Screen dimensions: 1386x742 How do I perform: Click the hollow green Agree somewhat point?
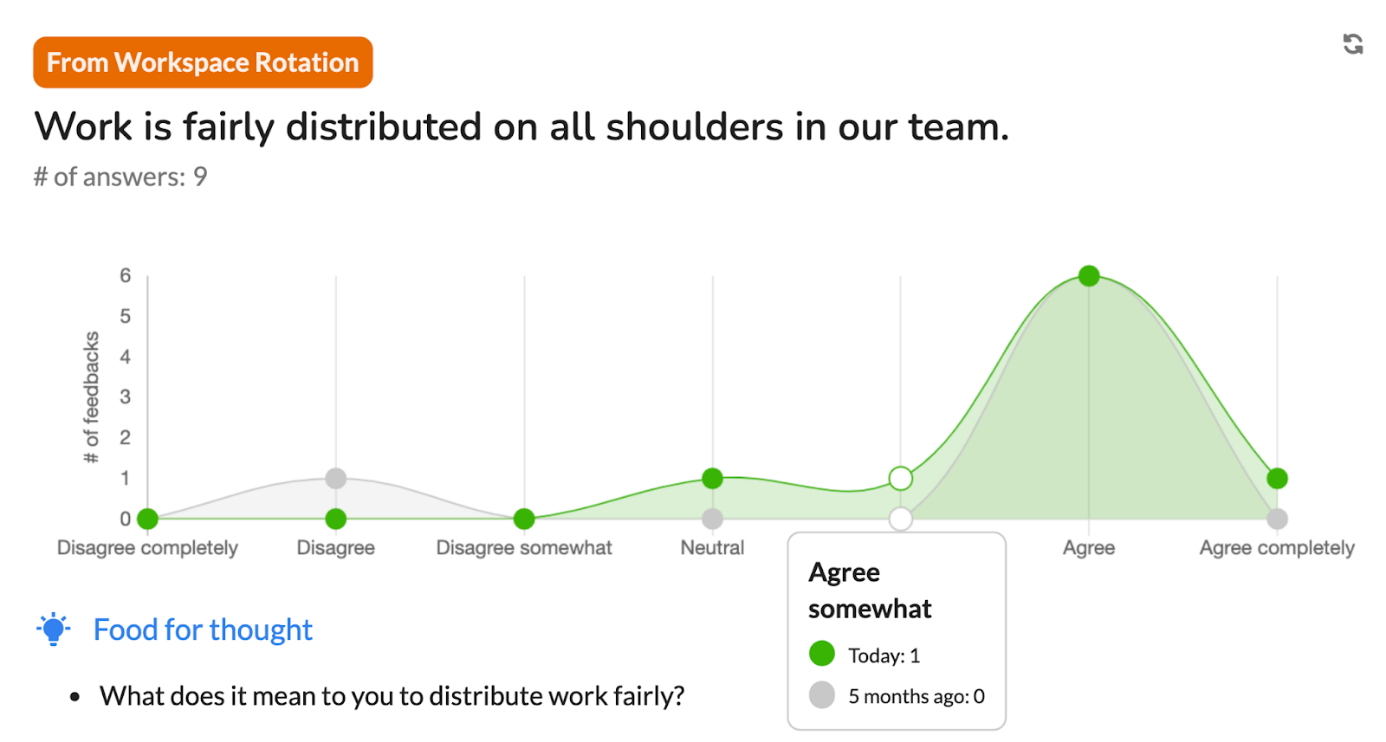[x=901, y=479]
